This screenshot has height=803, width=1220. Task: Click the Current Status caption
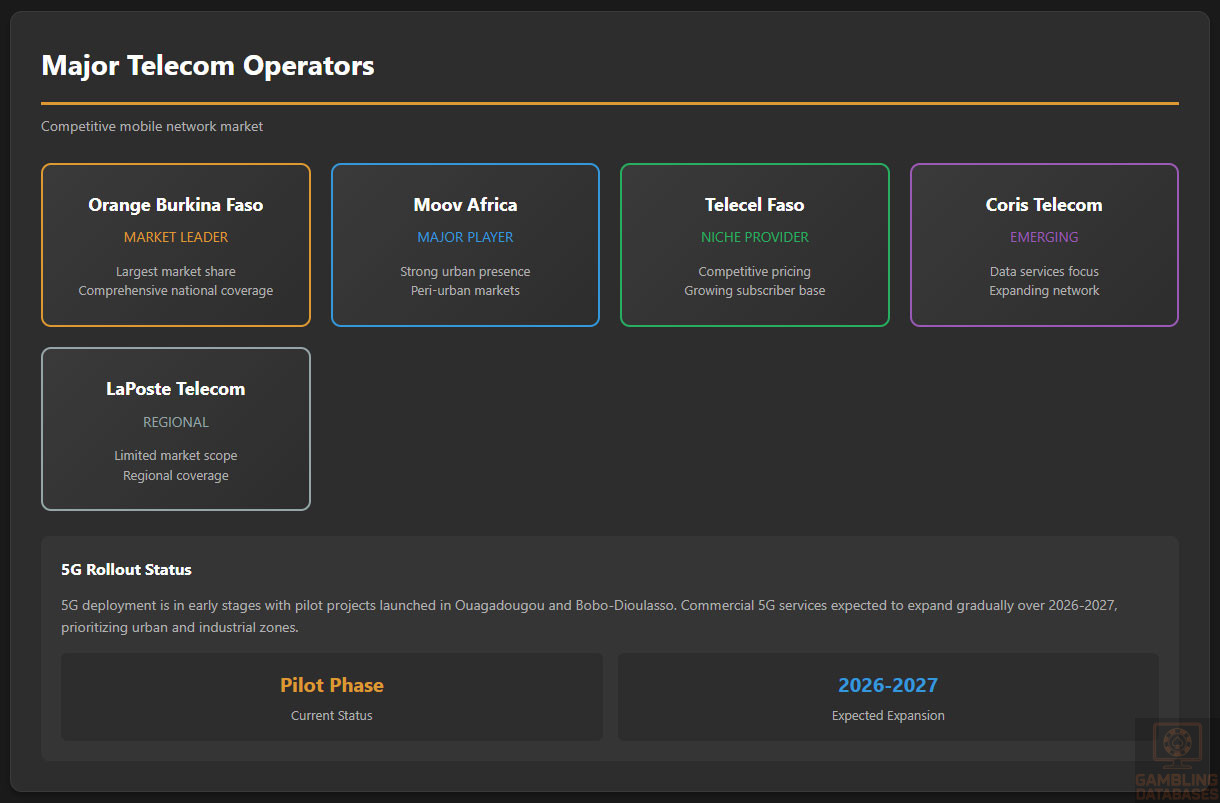(332, 716)
